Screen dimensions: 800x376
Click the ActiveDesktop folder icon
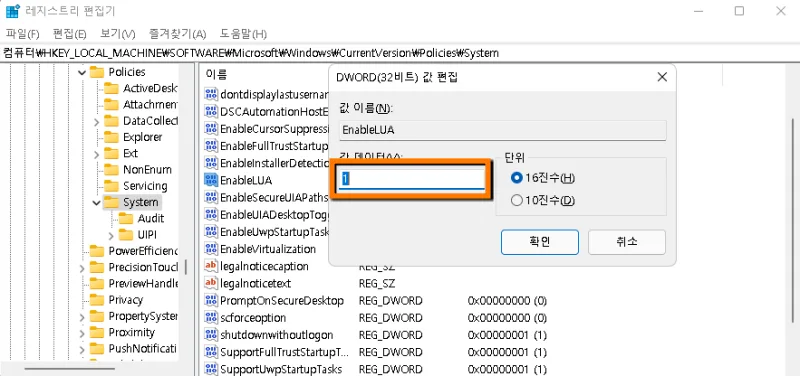click(x=111, y=88)
